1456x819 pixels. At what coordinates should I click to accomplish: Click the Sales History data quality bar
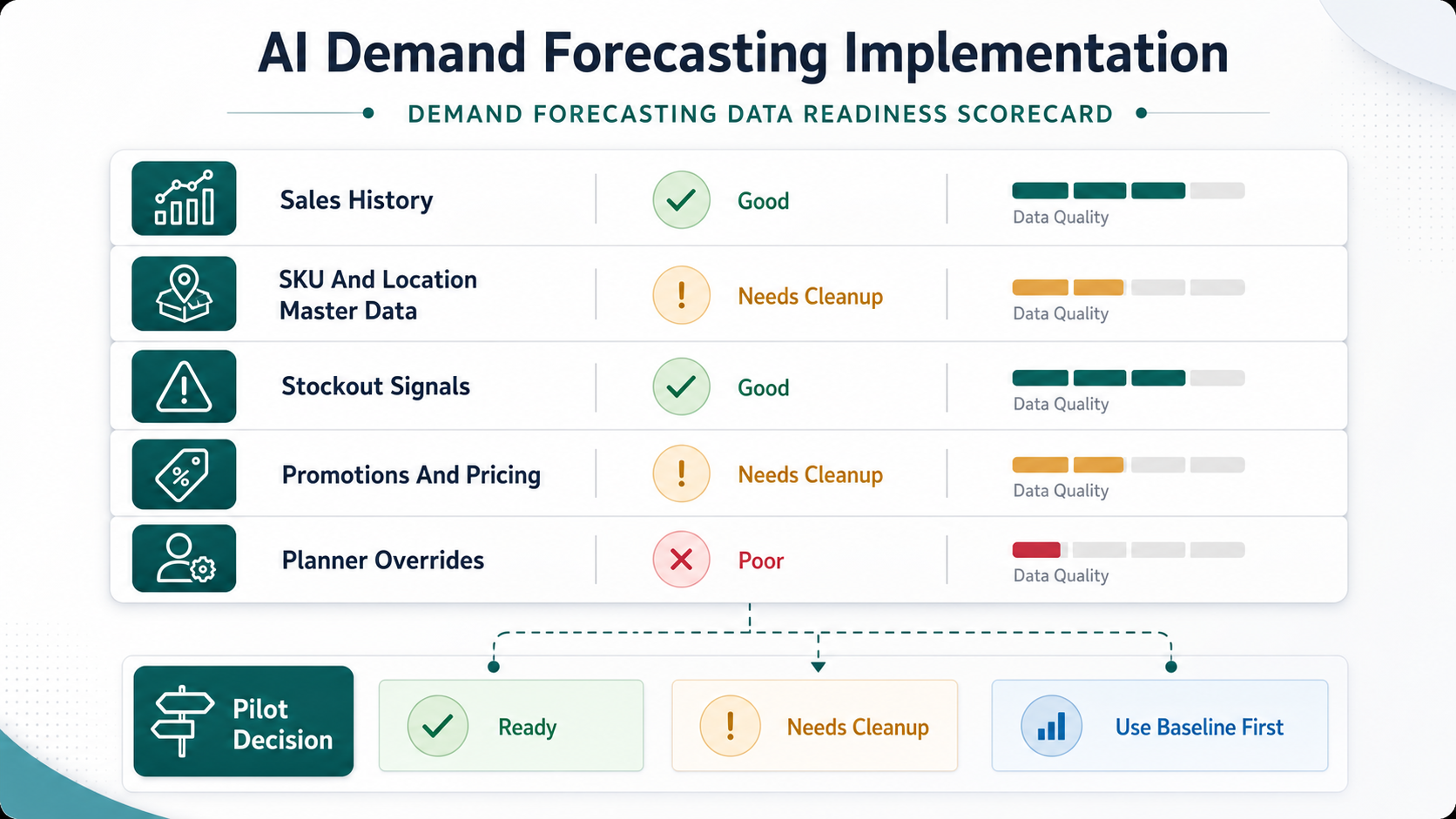coord(1128,191)
